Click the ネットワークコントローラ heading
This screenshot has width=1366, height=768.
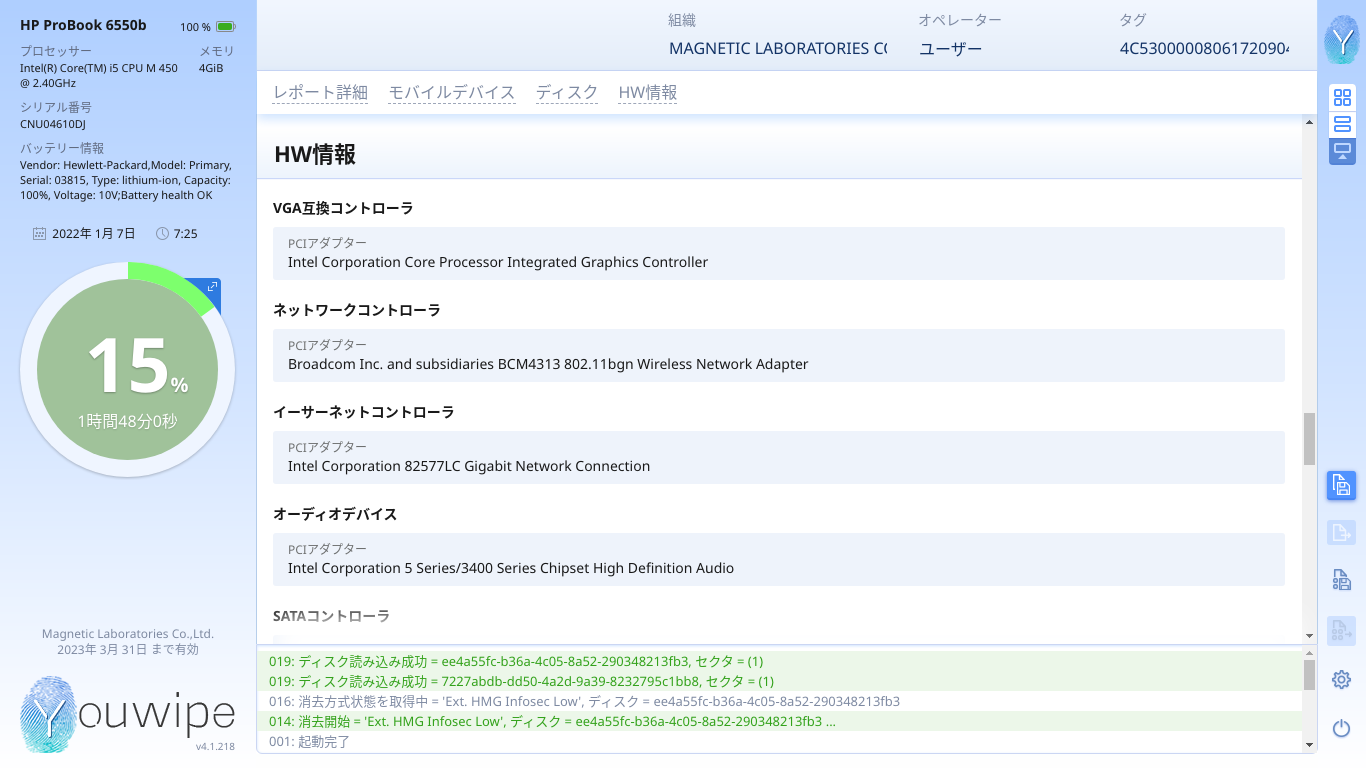[x=357, y=310]
